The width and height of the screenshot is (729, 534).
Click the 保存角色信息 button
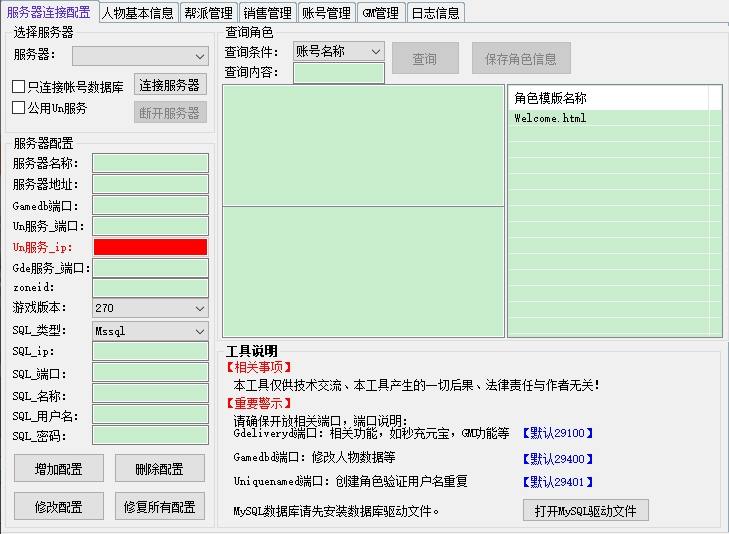(x=521, y=58)
